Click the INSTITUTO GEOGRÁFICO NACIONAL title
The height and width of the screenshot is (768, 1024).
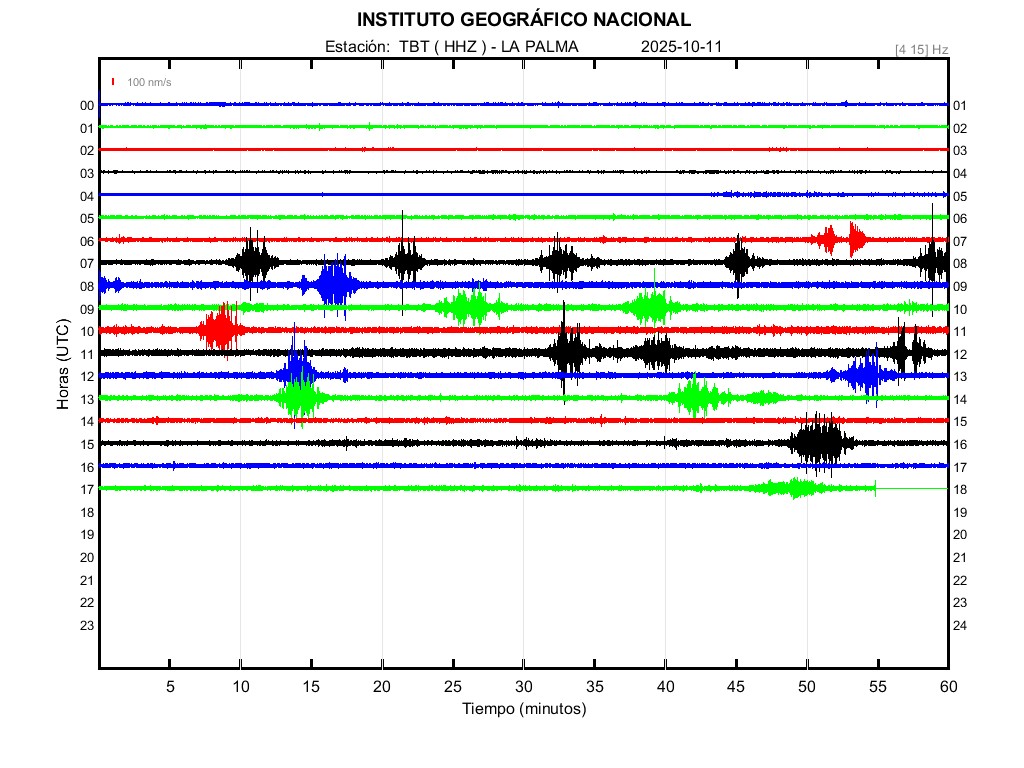point(523,19)
